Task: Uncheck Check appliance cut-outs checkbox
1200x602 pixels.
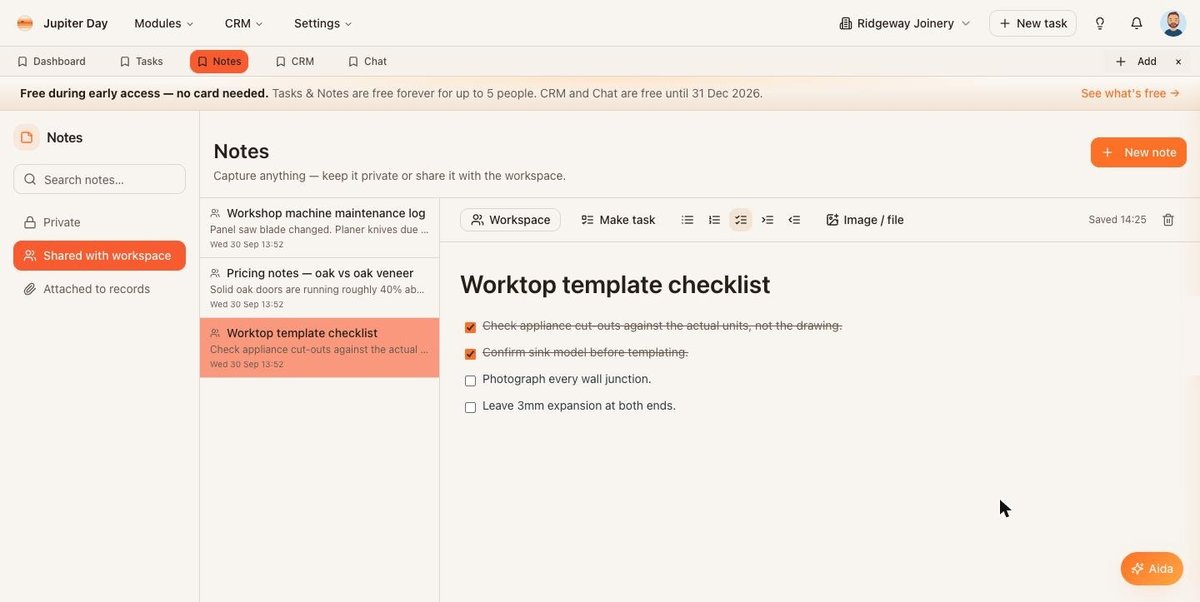Action: point(470,327)
